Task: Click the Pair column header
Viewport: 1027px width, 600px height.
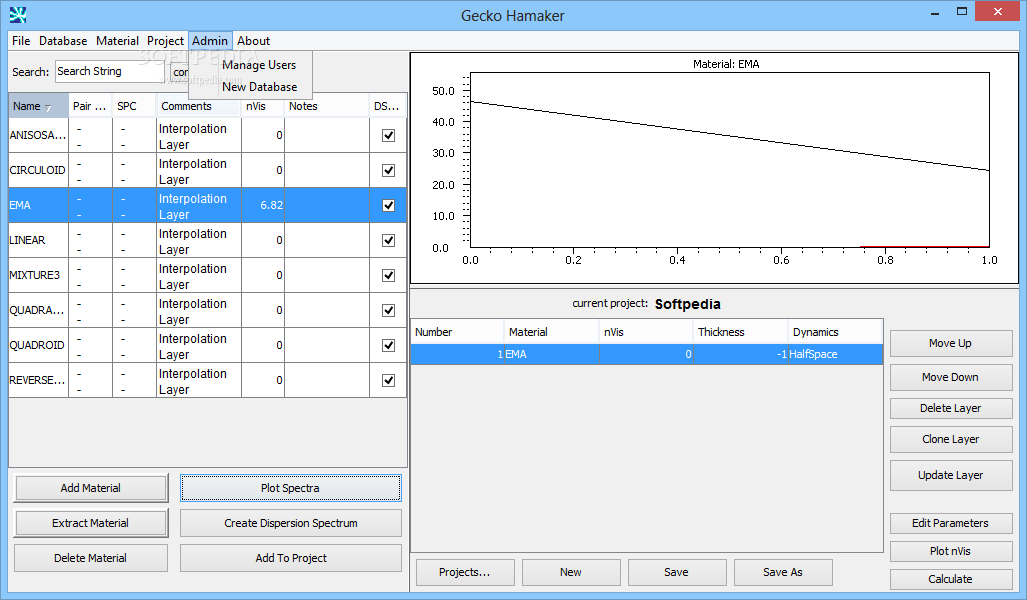Action: click(x=90, y=106)
